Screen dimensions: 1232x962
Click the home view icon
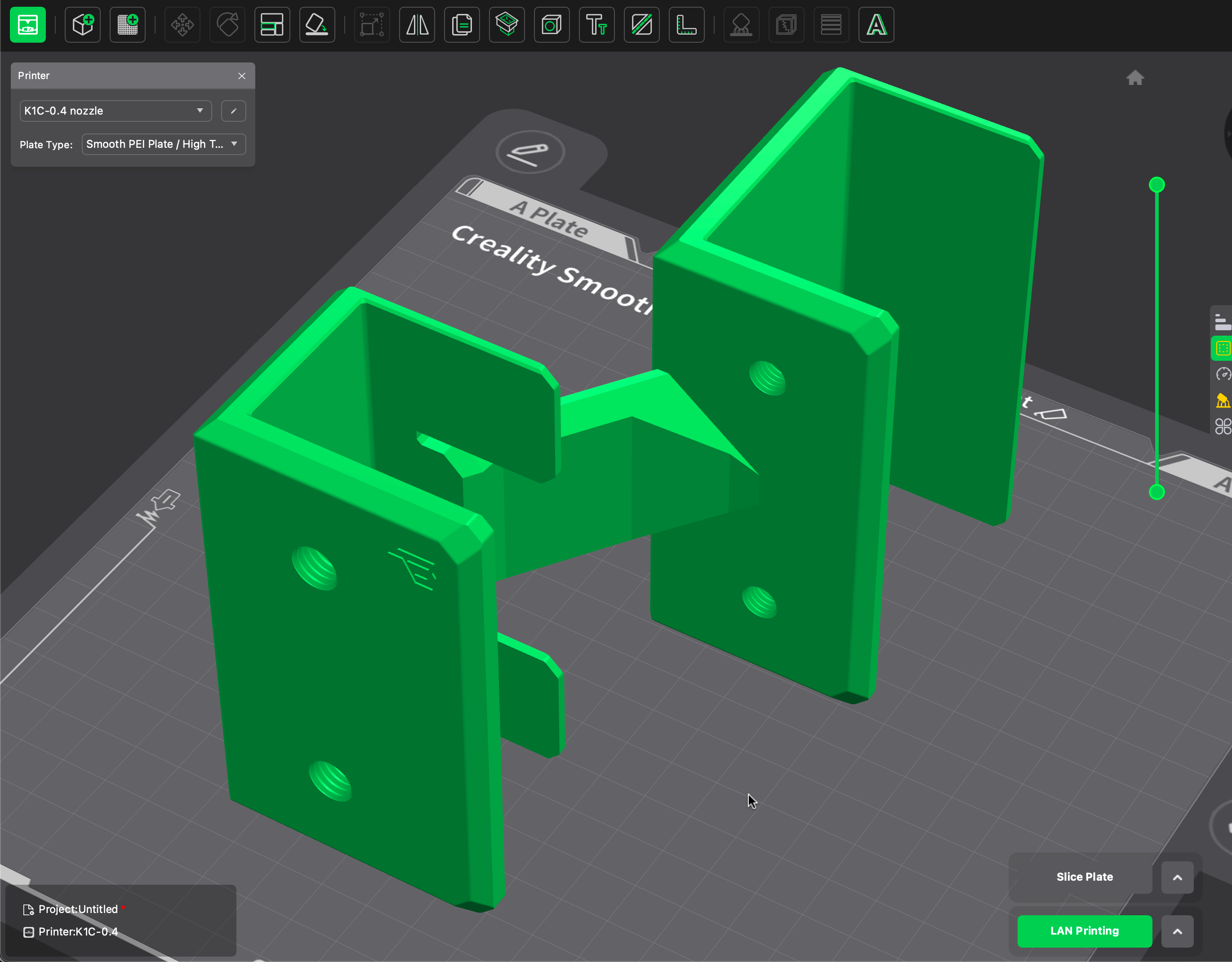coord(1135,78)
